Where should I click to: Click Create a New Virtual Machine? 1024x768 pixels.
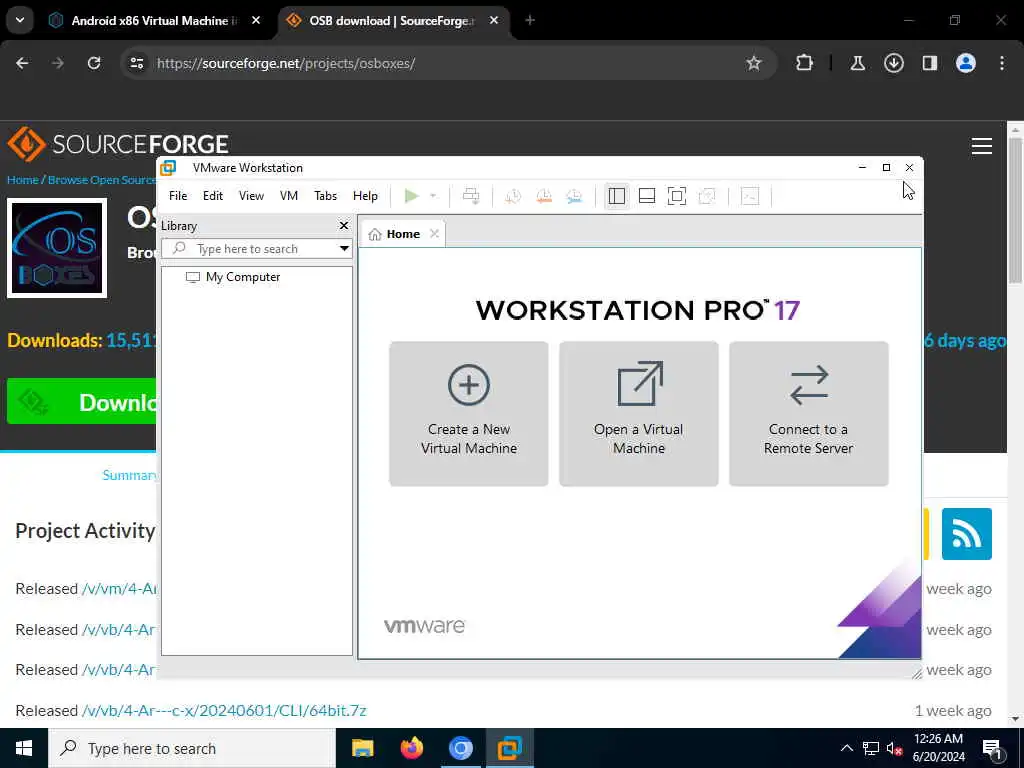click(469, 414)
